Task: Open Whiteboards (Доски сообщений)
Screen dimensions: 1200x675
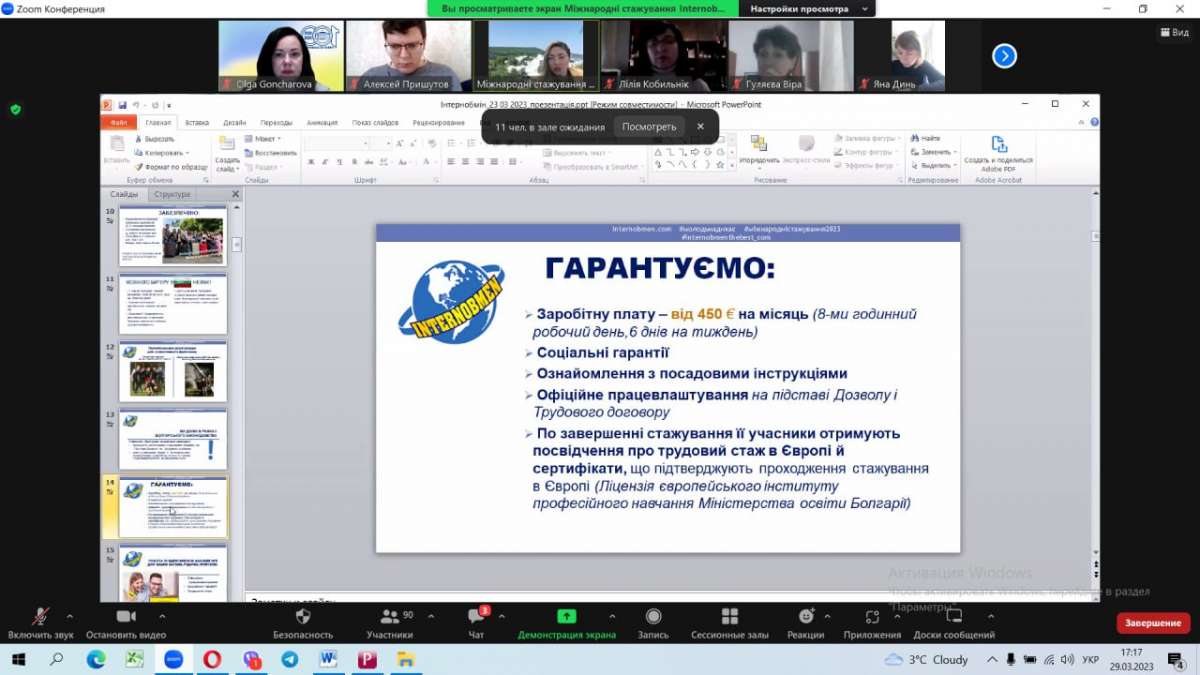Action: point(953,617)
